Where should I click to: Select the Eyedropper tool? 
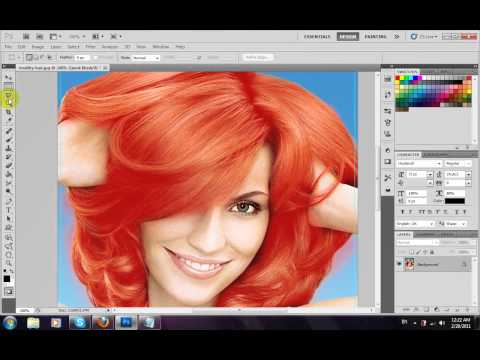8,119
